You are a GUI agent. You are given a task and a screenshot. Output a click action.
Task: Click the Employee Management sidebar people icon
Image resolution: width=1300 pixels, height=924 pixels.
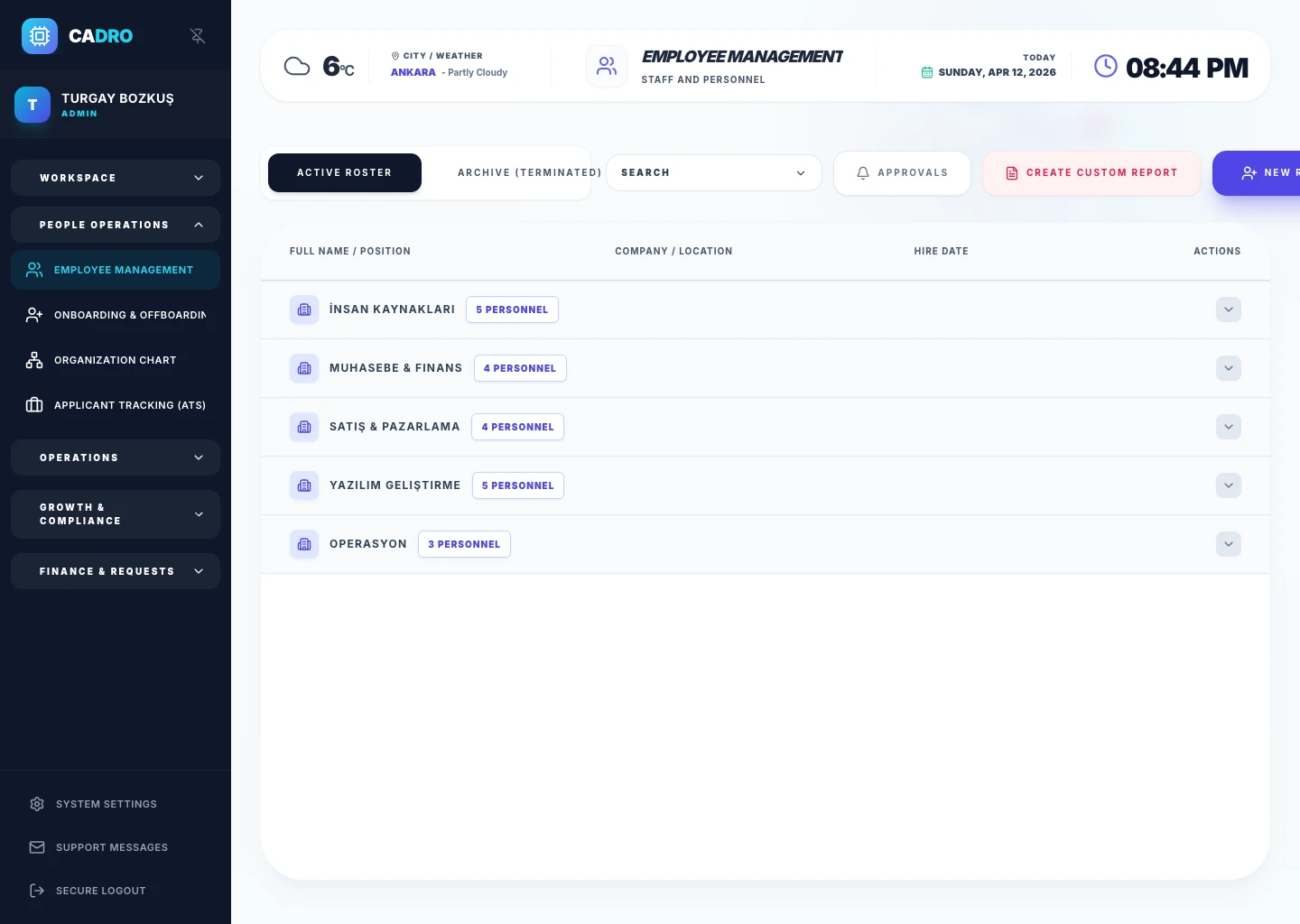click(34, 270)
